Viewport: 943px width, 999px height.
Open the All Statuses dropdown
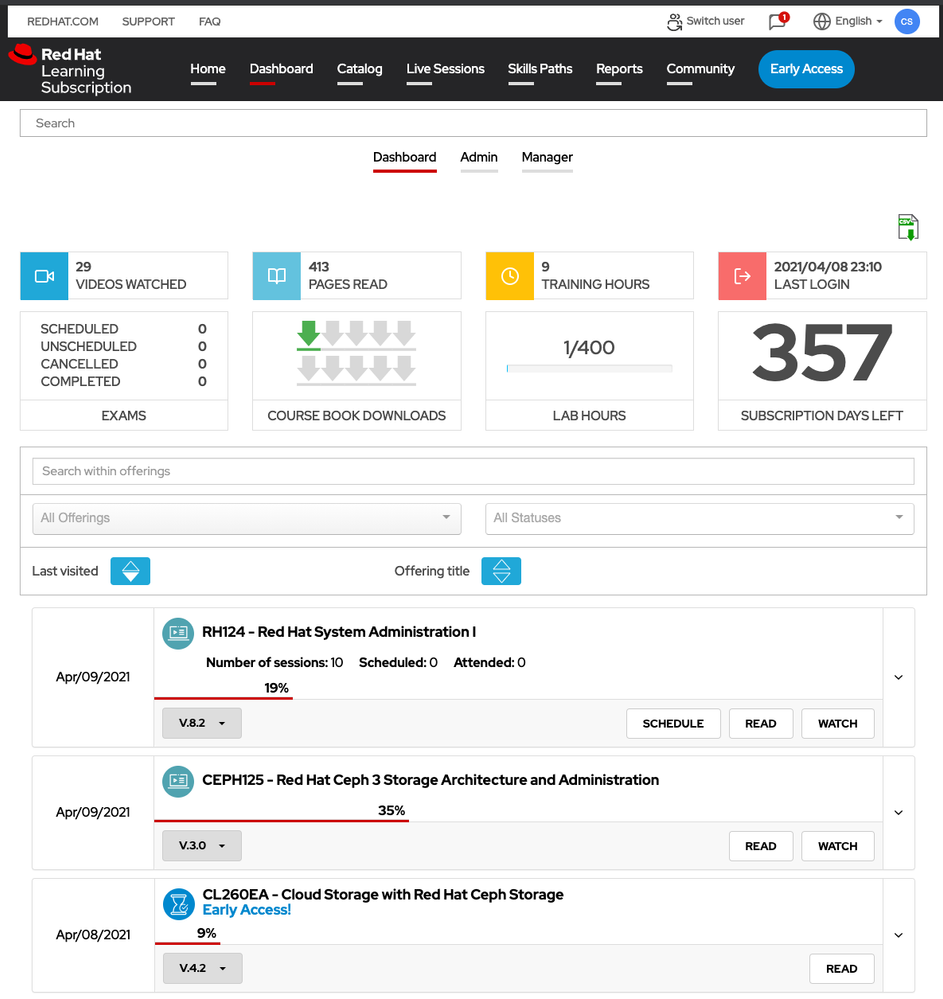point(699,518)
